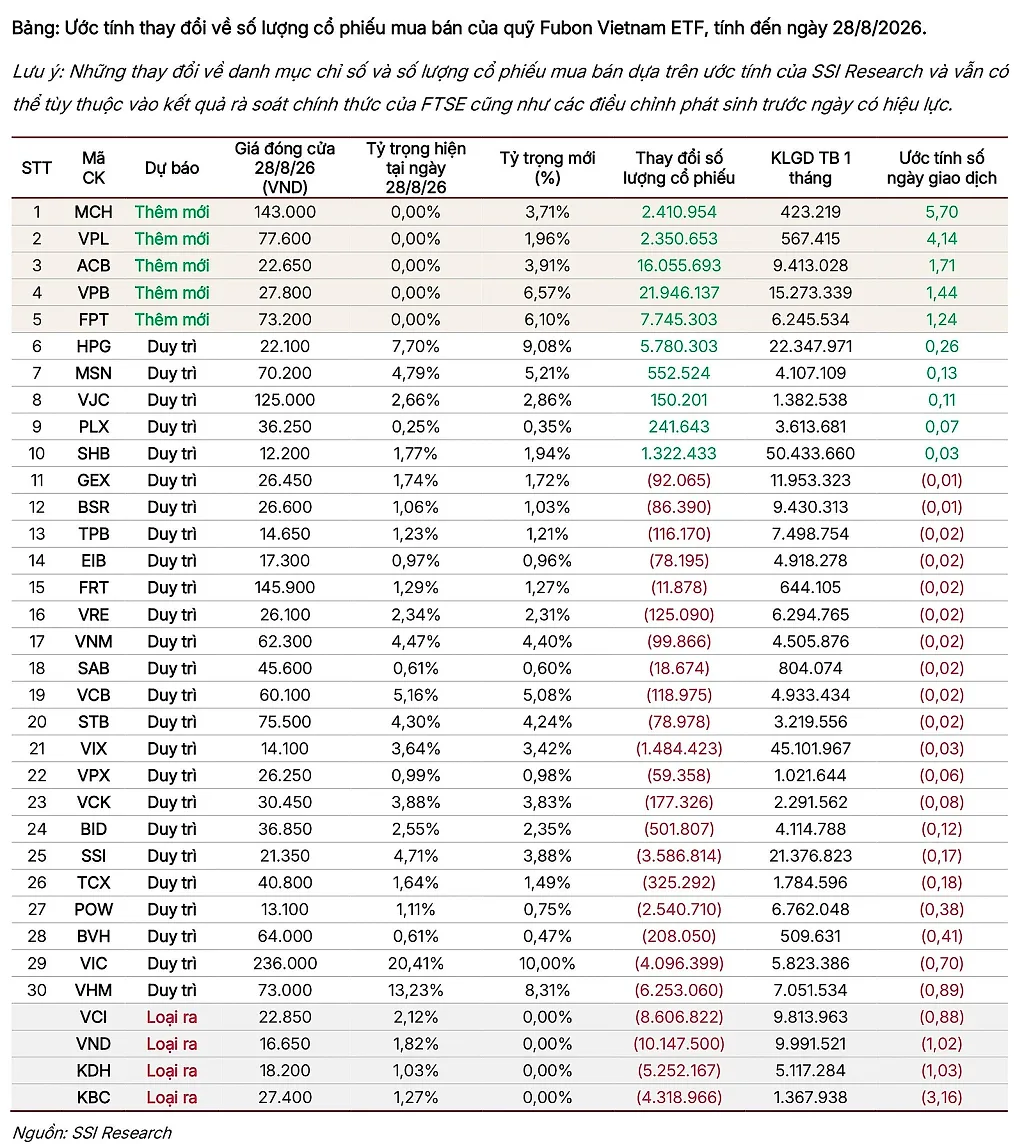Click the 'Dự báo' column header

click(x=172, y=168)
